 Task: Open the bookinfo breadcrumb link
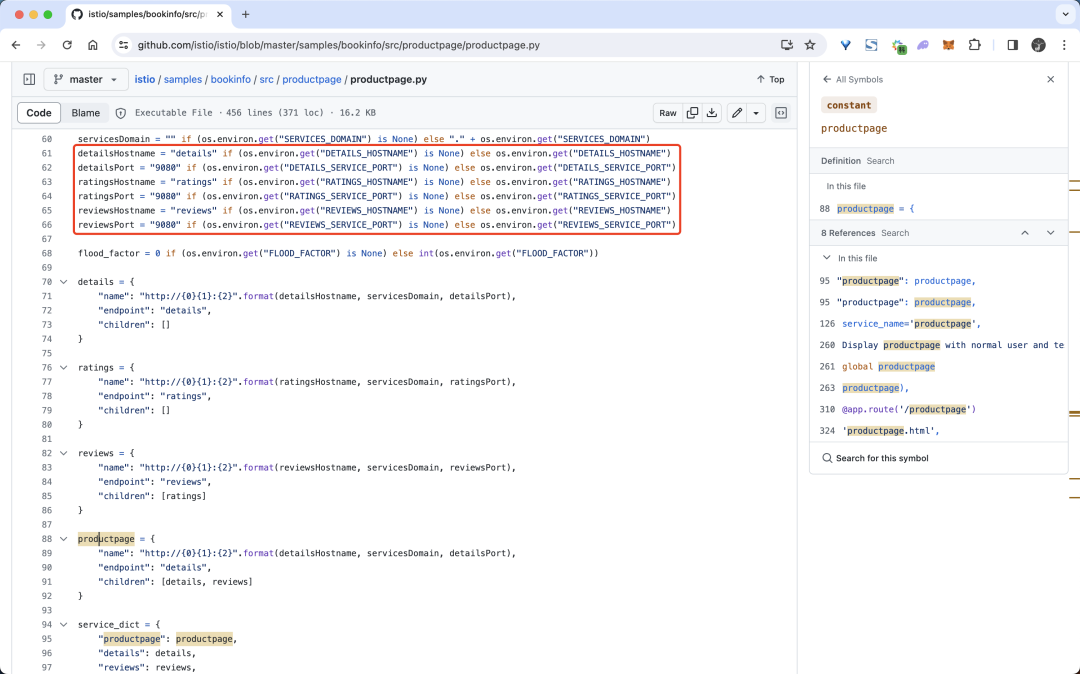point(230,79)
